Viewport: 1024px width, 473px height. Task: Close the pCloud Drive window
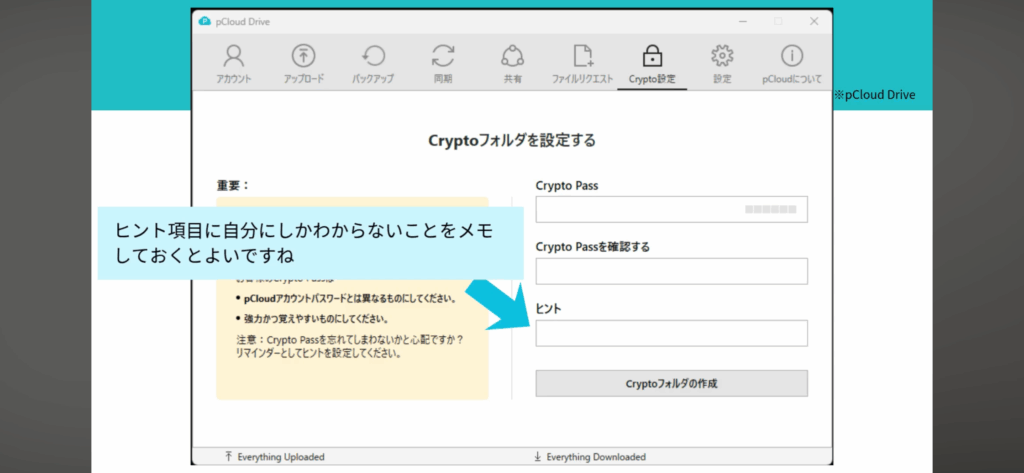click(814, 22)
